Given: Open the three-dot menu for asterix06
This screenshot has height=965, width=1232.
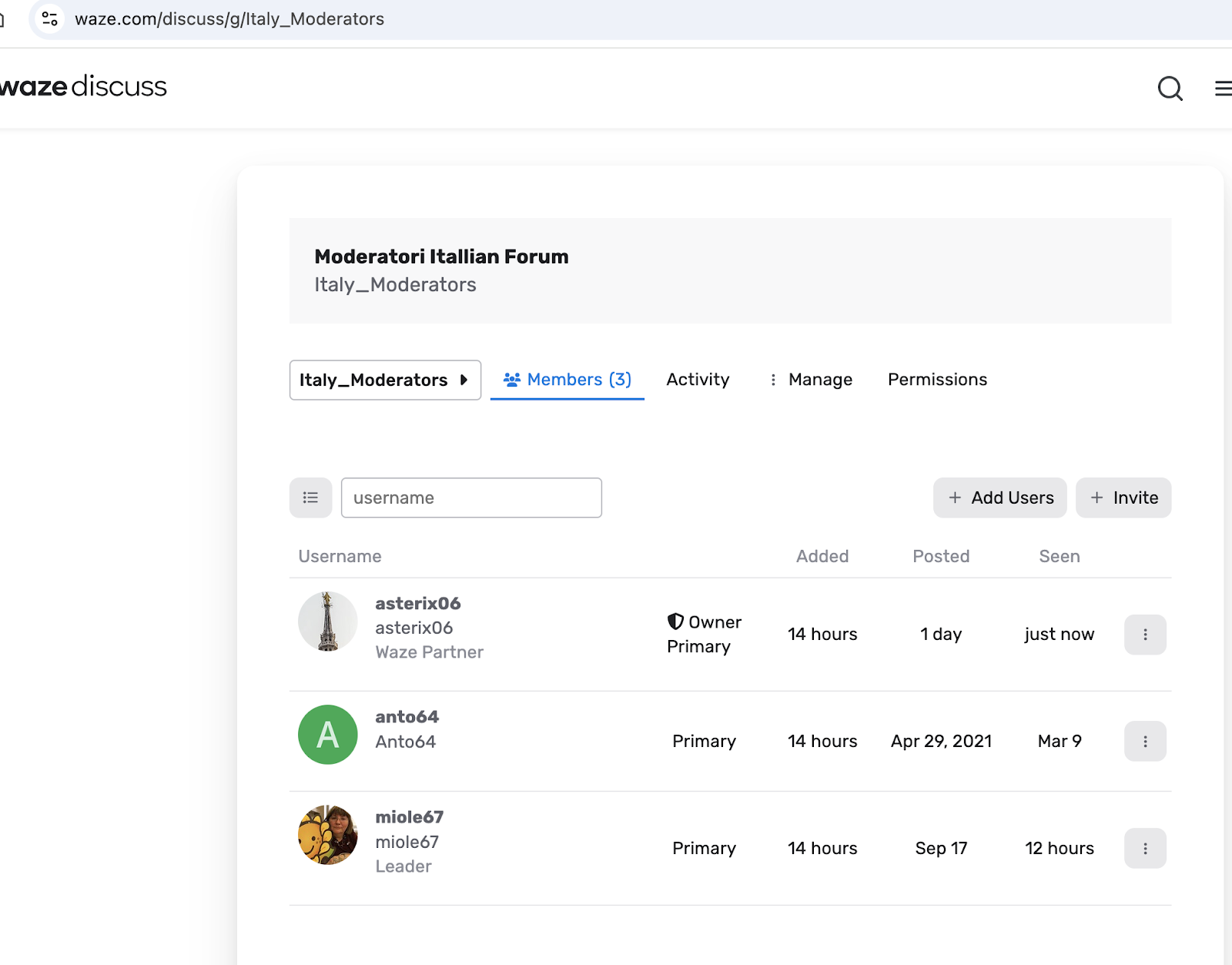Looking at the screenshot, I should pos(1145,635).
